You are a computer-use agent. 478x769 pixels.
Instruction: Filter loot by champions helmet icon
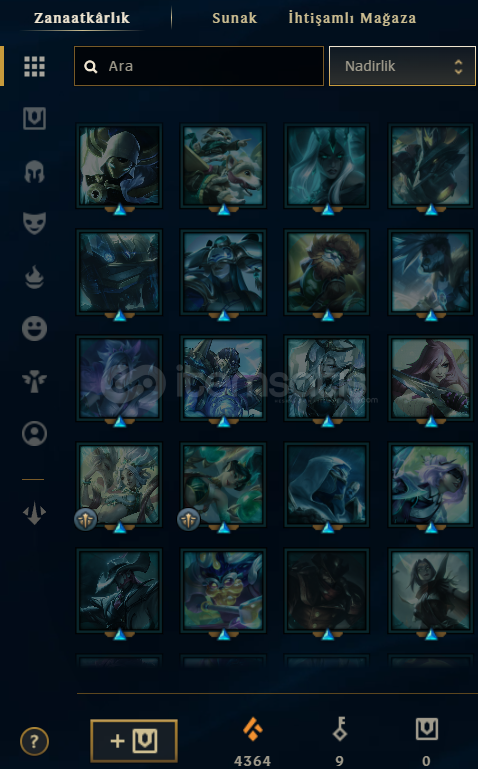click(34, 172)
